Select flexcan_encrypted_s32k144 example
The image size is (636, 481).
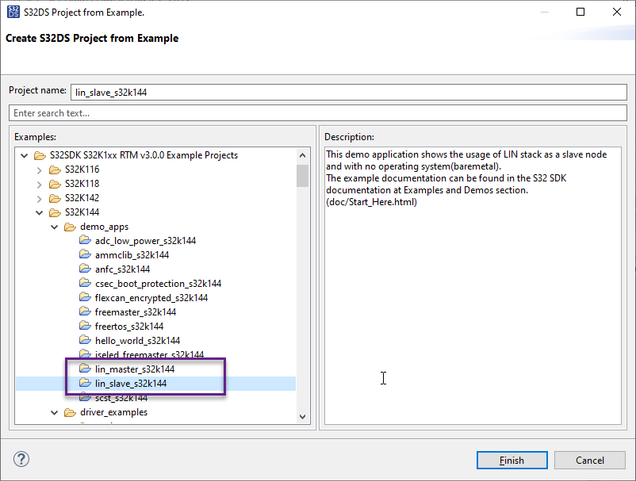[151, 298]
